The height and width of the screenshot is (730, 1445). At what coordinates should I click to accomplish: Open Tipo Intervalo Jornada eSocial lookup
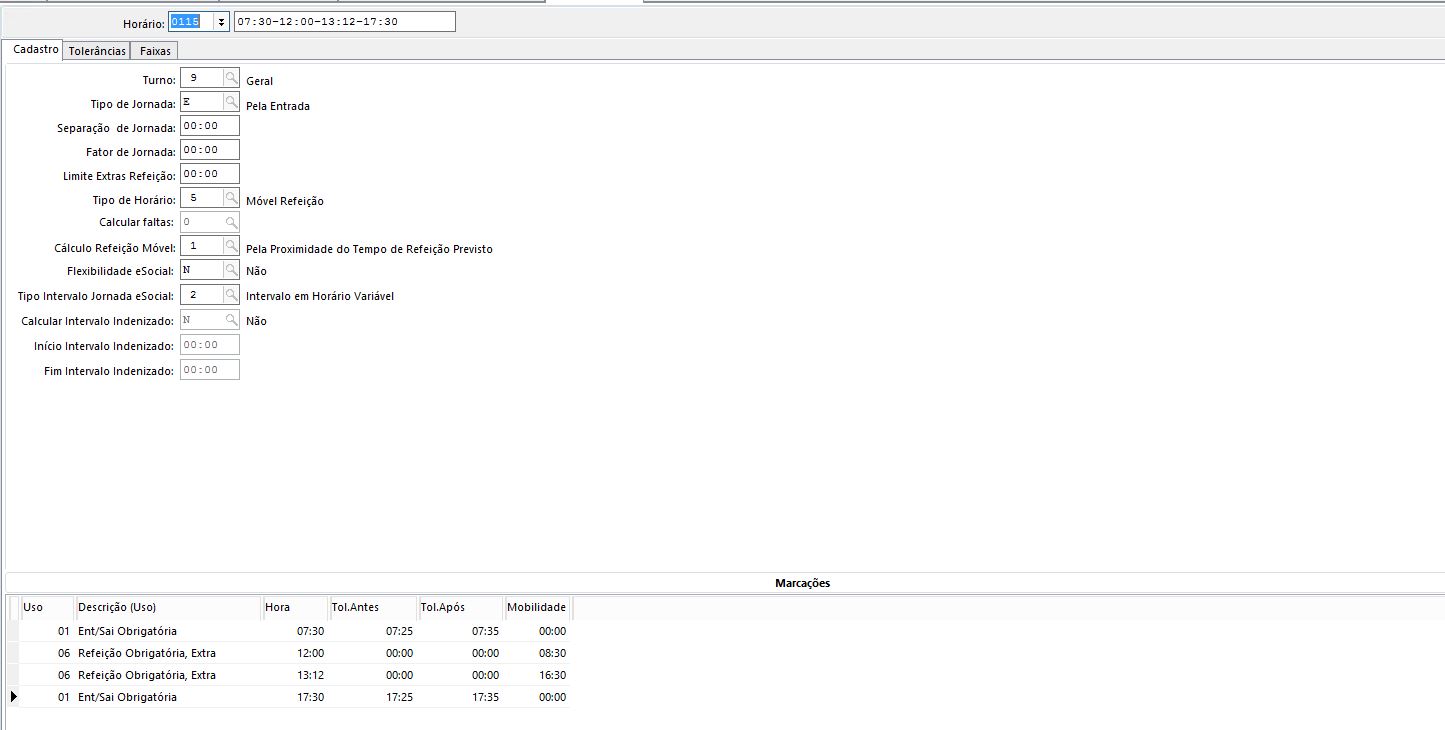tap(231, 296)
